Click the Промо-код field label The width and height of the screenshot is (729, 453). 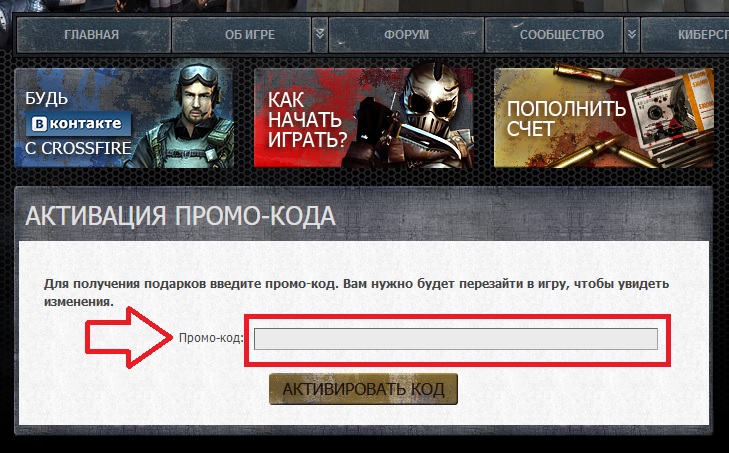click(x=211, y=338)
